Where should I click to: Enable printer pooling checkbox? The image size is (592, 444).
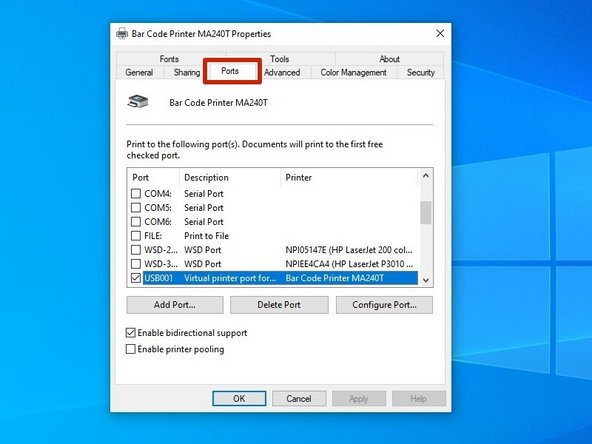[x=130, y=349]
